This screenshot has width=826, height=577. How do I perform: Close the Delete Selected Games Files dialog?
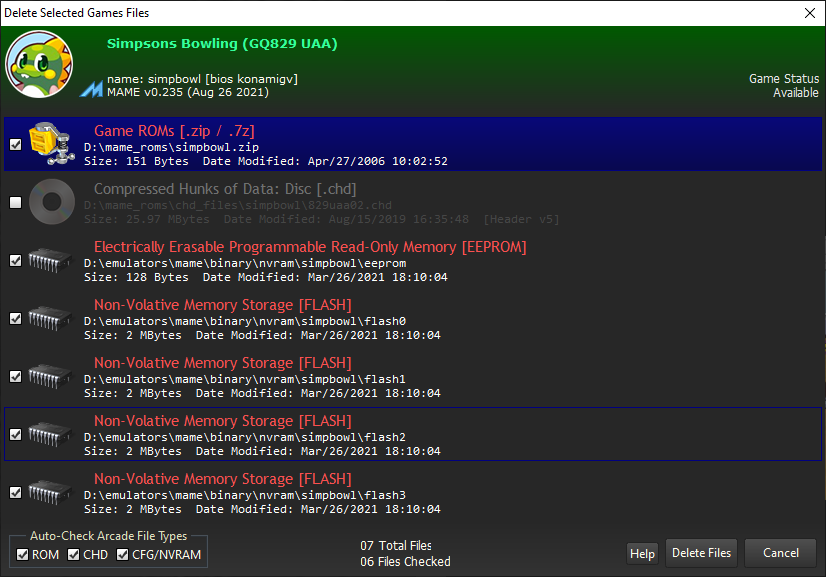810,13
